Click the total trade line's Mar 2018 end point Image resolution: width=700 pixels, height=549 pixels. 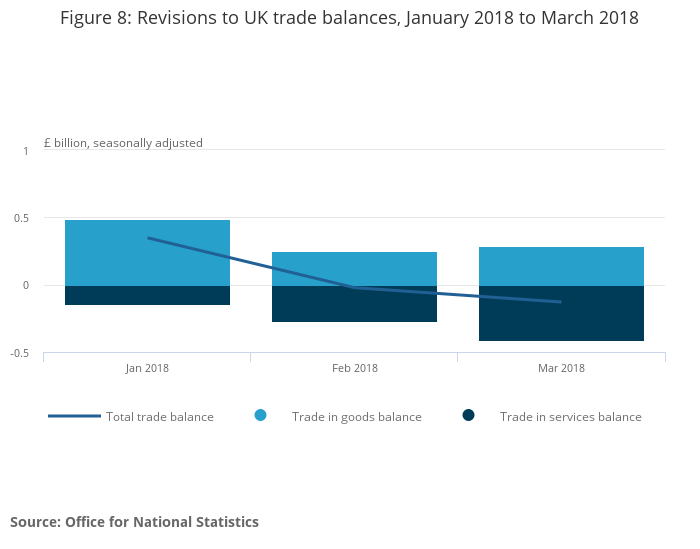pos(561,302)
